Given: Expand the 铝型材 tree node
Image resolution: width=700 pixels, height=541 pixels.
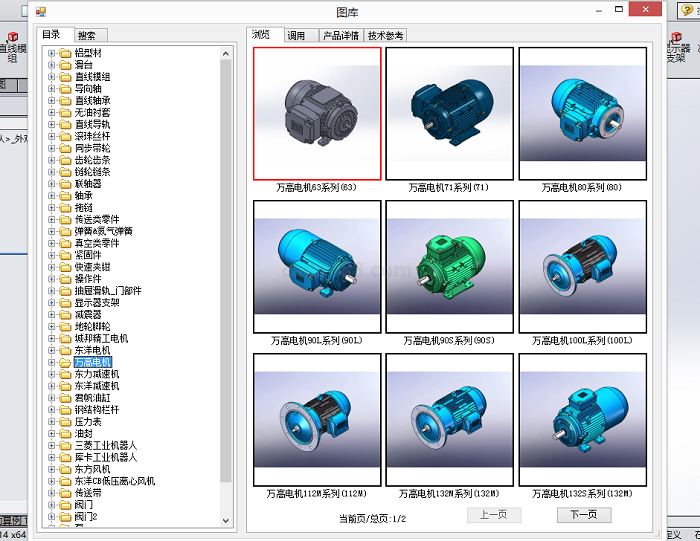Looking at the screenshot, I should (51, 53).
